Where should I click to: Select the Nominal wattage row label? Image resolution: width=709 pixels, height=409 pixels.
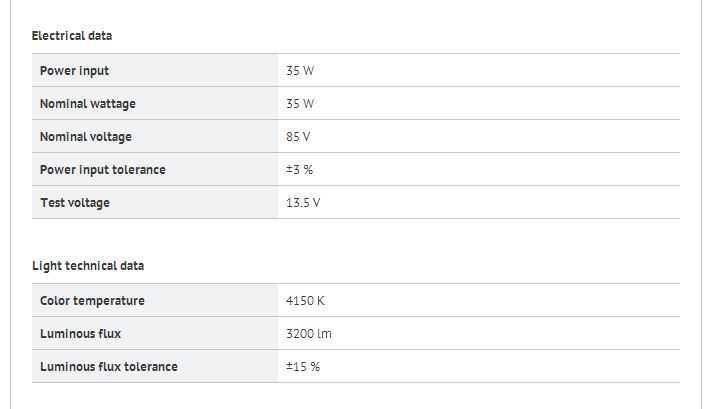(x=88, y=104)
